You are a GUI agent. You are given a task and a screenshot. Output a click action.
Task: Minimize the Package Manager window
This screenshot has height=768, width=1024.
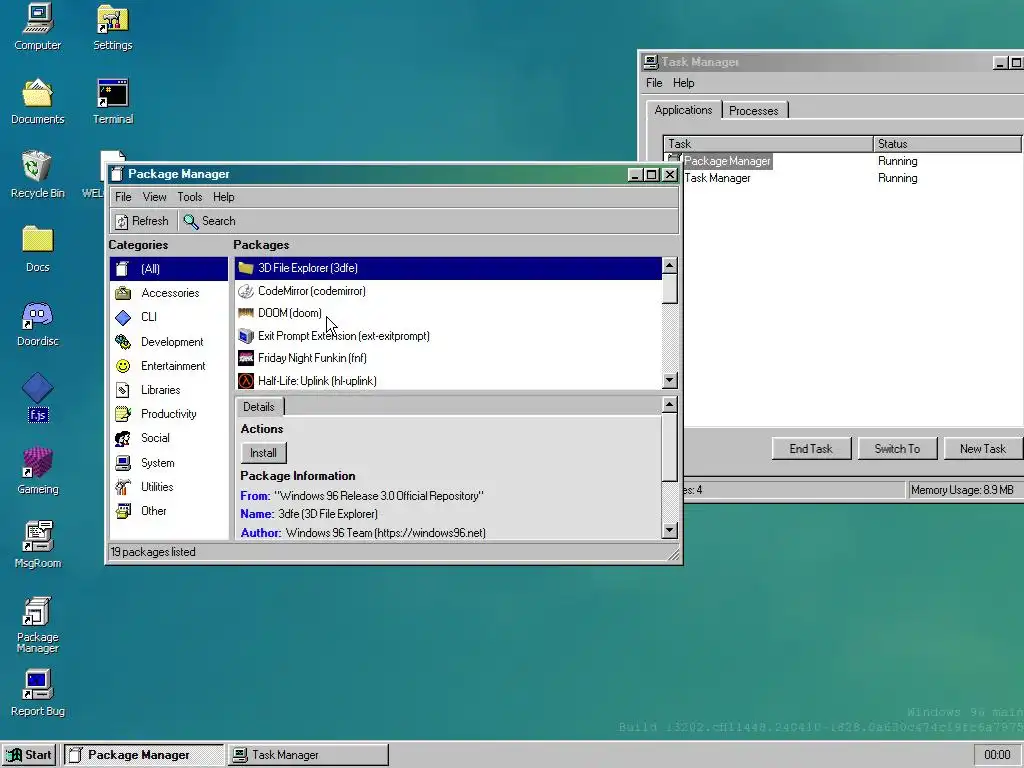(x=635, y=174)
